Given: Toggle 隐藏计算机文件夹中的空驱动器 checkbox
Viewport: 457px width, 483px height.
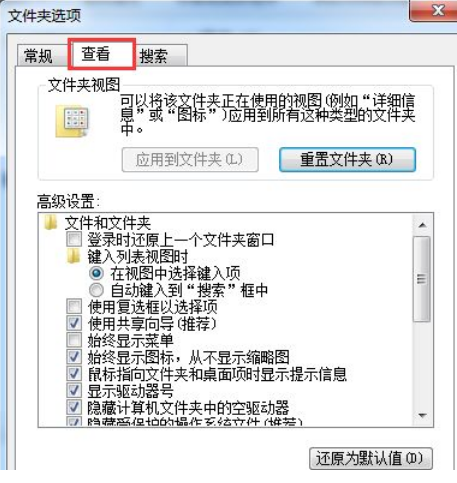Looking at the screenshot, I should click(74, 407).
